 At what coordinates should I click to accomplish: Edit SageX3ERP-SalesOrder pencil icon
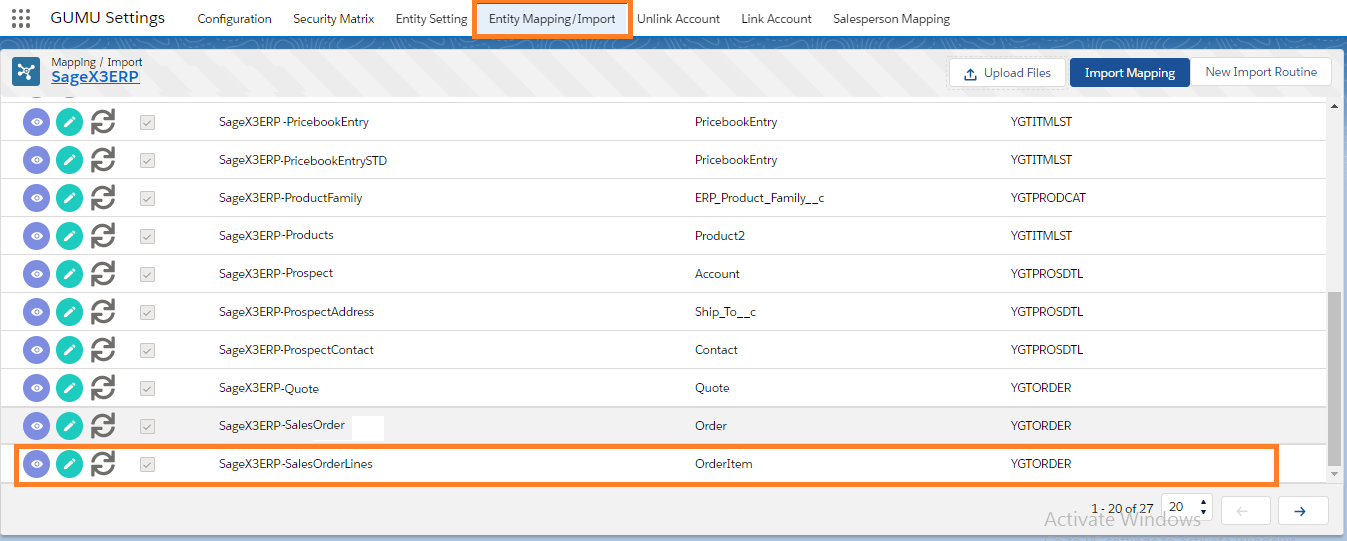click(x=69, y=426)
